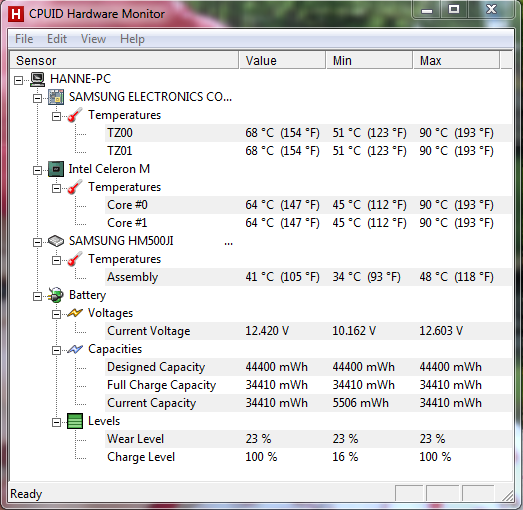The height and width of the screenshot is (510, 523).
Task: Click thermometer icon under Intel Celeron M
Action: click(x=75, y=187)
